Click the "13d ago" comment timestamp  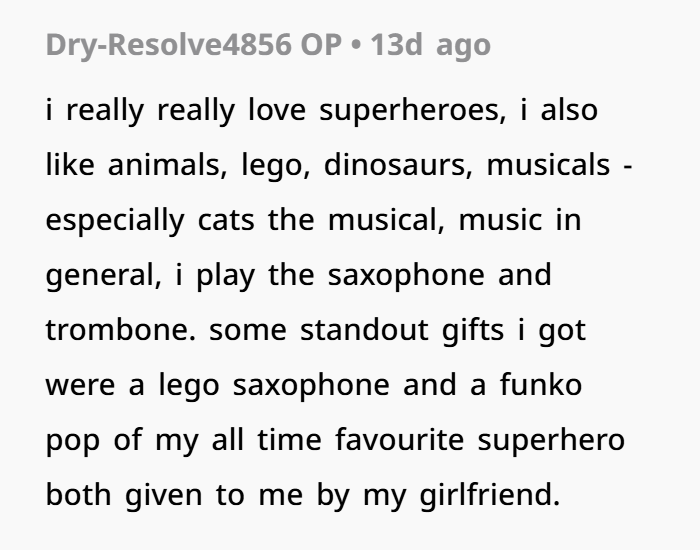tap(430, 47)
